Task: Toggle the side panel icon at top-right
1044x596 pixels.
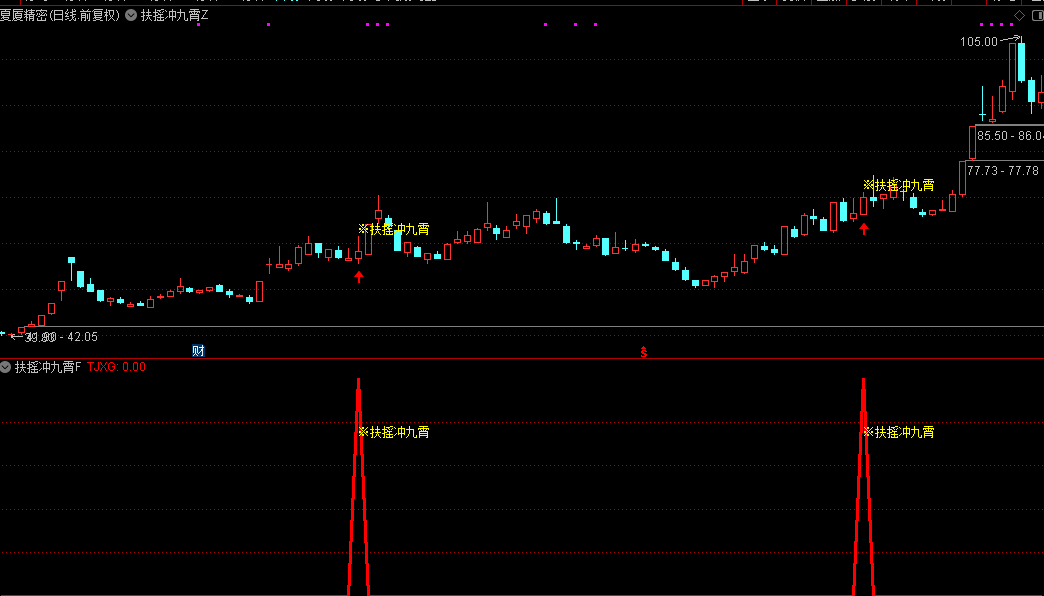Action: click(1037, 15)
